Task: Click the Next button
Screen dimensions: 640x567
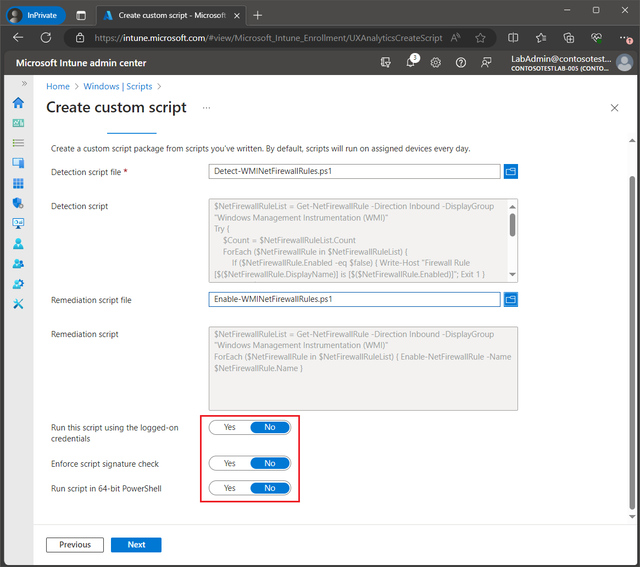Action: point(136,545)
